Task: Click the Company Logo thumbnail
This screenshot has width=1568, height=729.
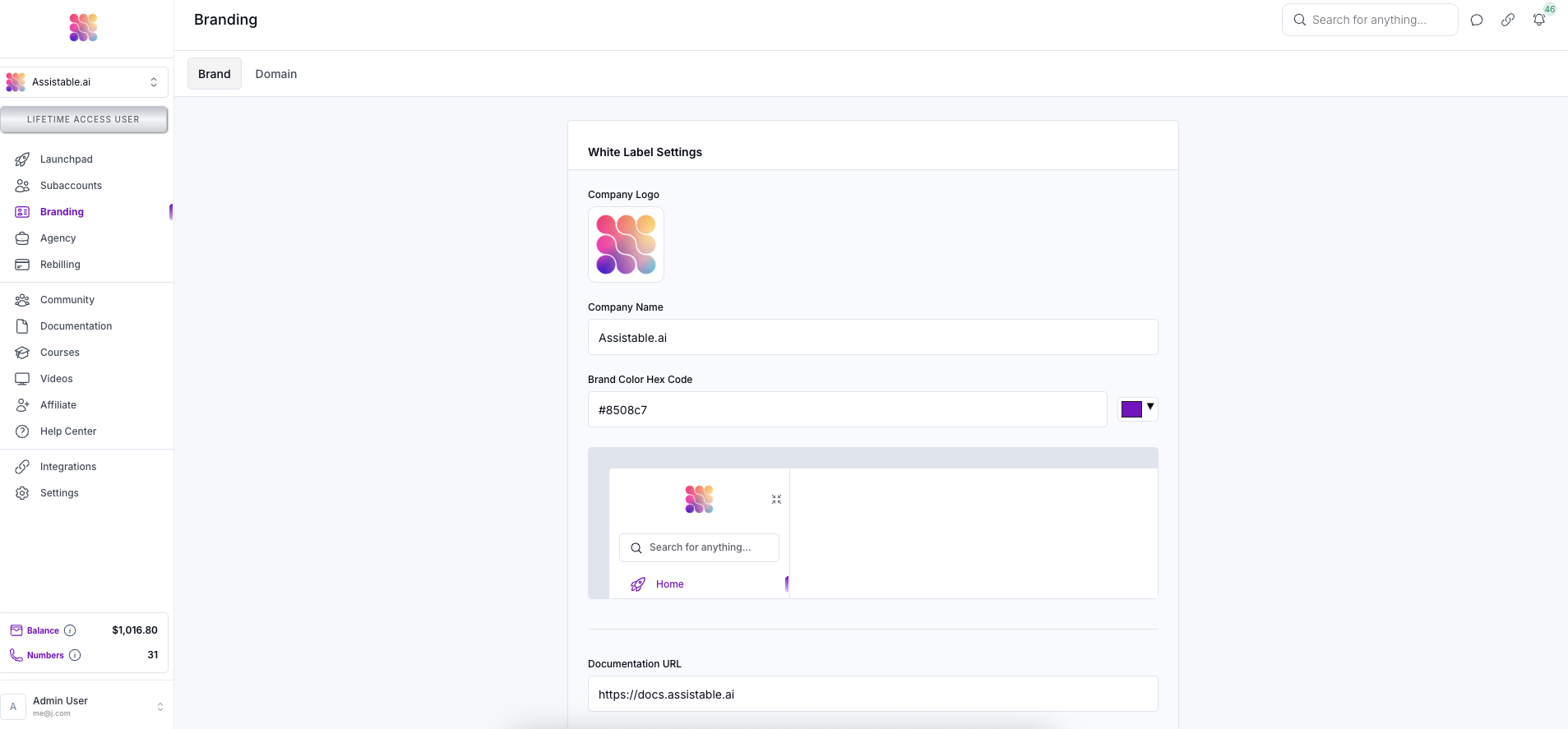Action: tap(626, 244)
